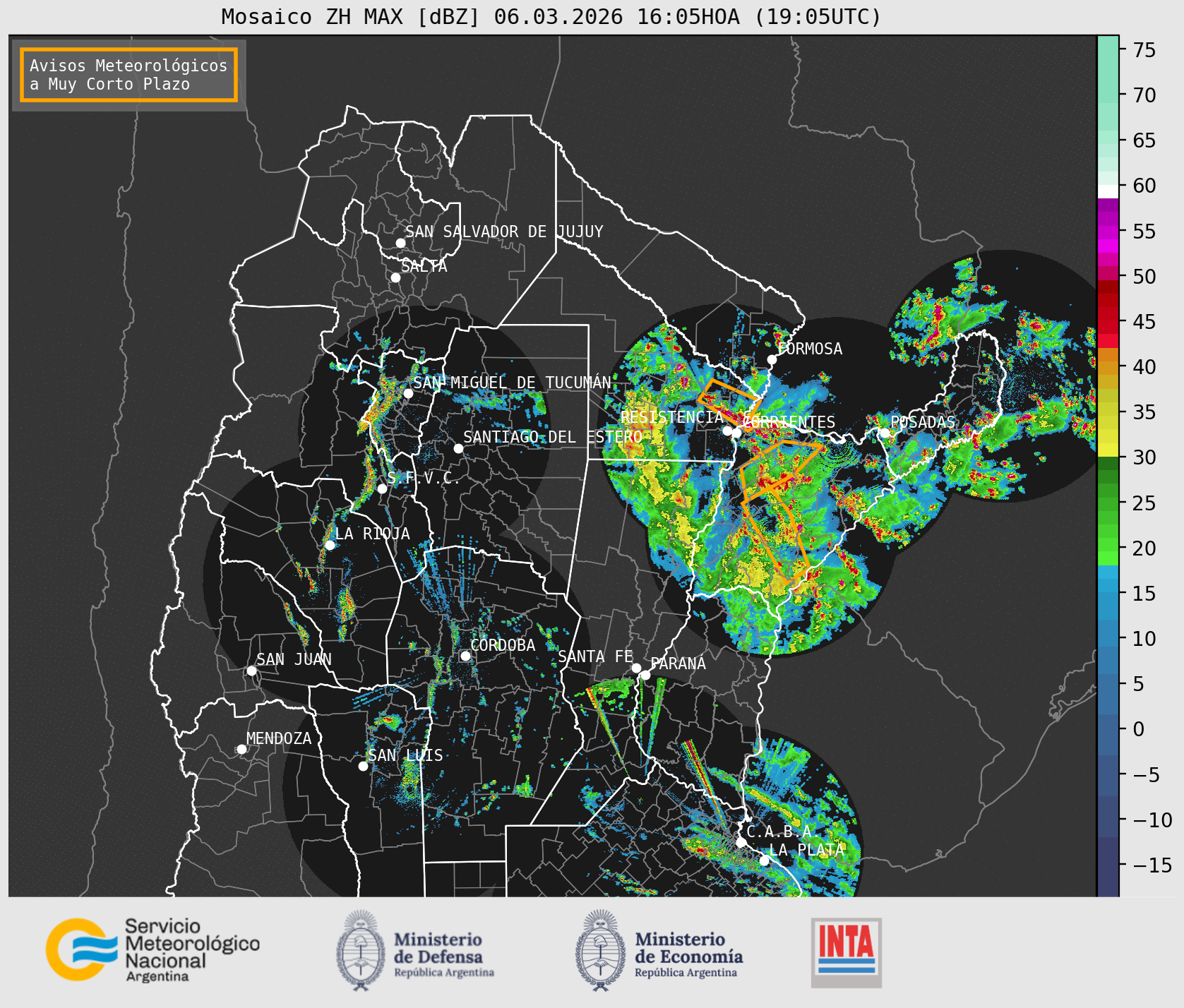Click the '50' tick label on color scale
The height and width of the screenshot is (1008, 1184).
[1144, 277]
